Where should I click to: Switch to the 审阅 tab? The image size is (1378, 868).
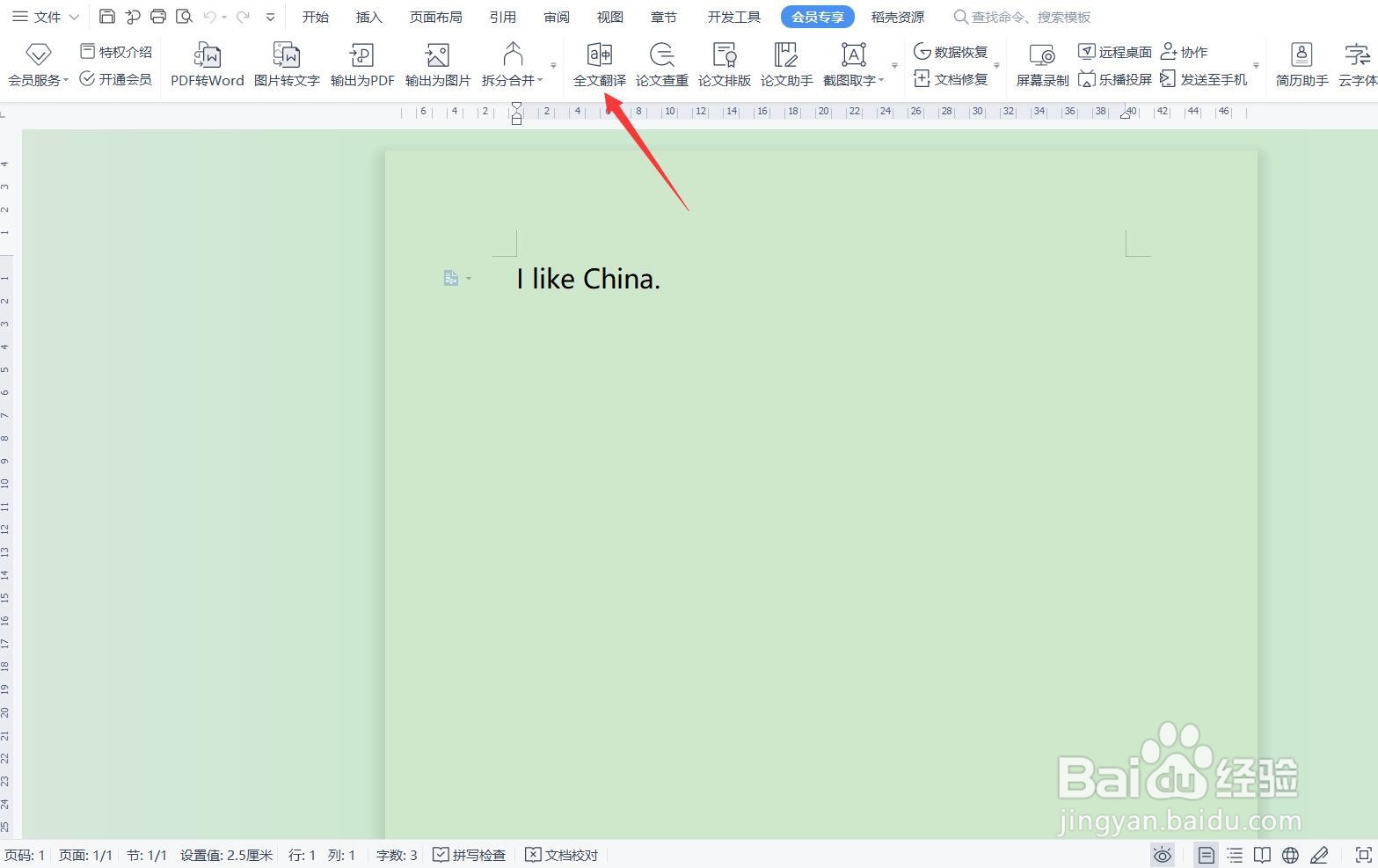557,17
